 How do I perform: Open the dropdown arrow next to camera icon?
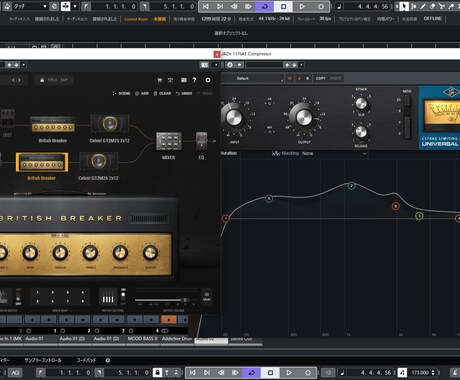click(216, 65)
